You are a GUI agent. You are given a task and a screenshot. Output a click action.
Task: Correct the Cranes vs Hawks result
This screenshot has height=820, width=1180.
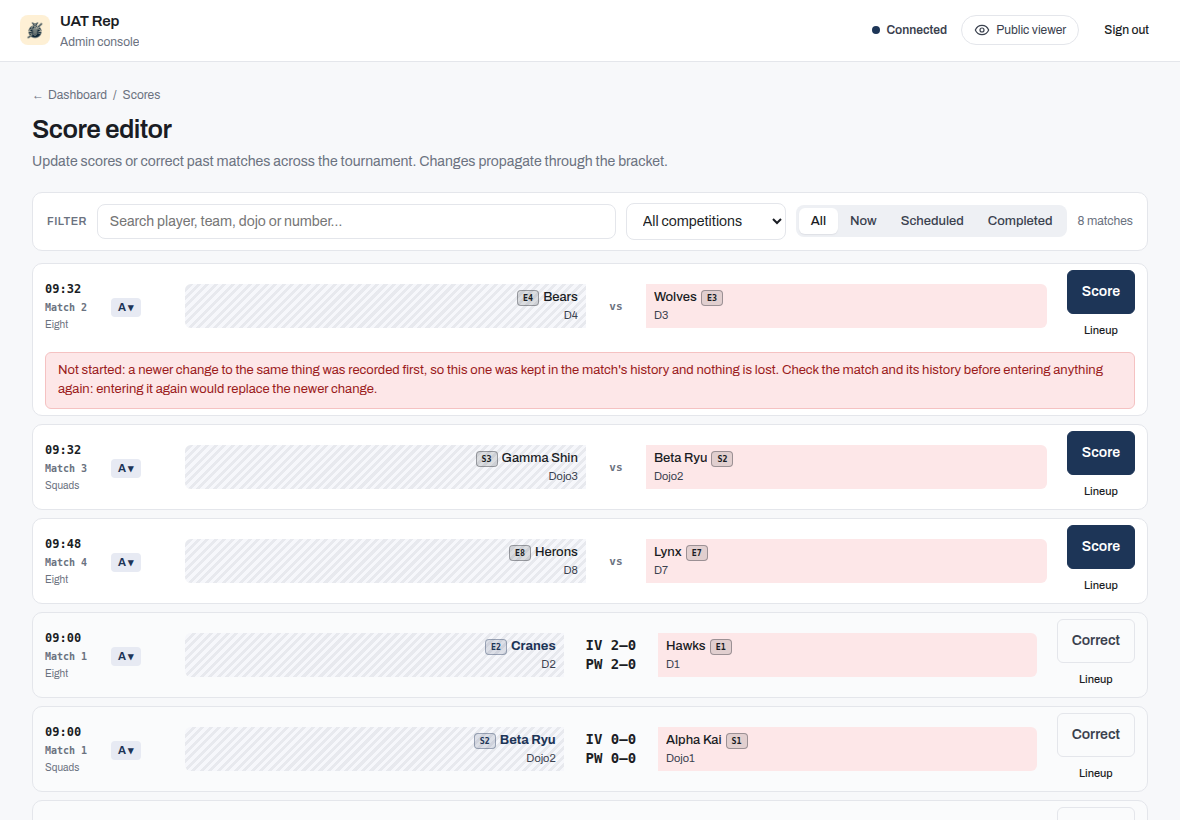1095,641
